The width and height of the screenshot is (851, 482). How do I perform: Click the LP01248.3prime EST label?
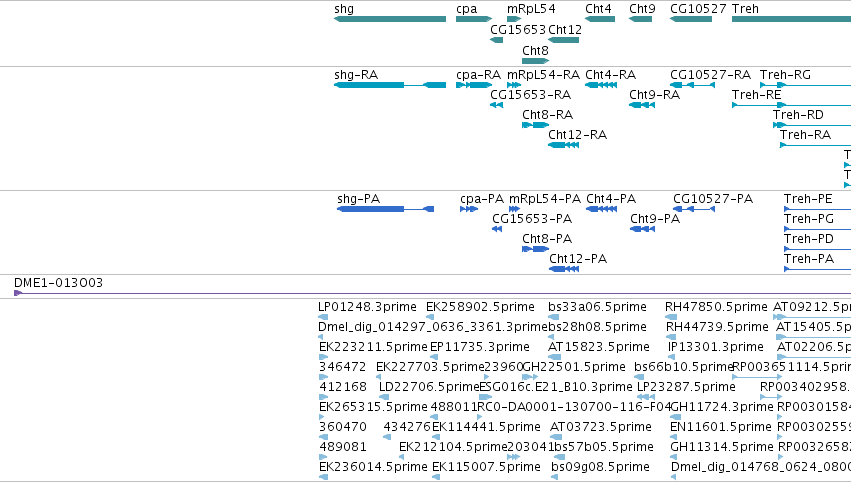pos(367,307)
